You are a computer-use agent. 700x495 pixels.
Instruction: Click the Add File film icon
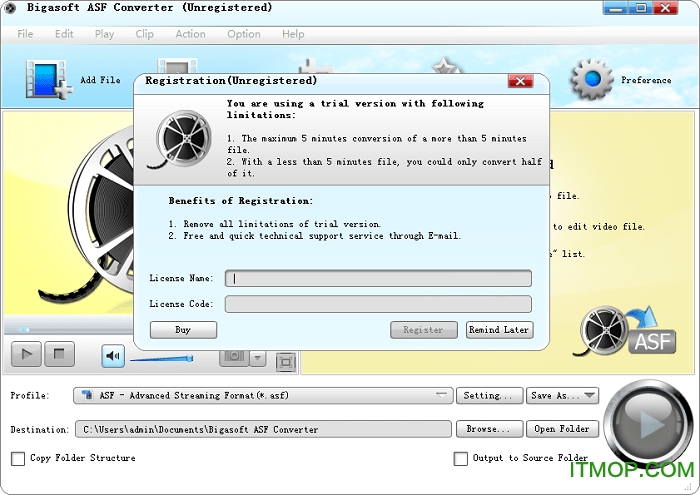click(44, 80)
